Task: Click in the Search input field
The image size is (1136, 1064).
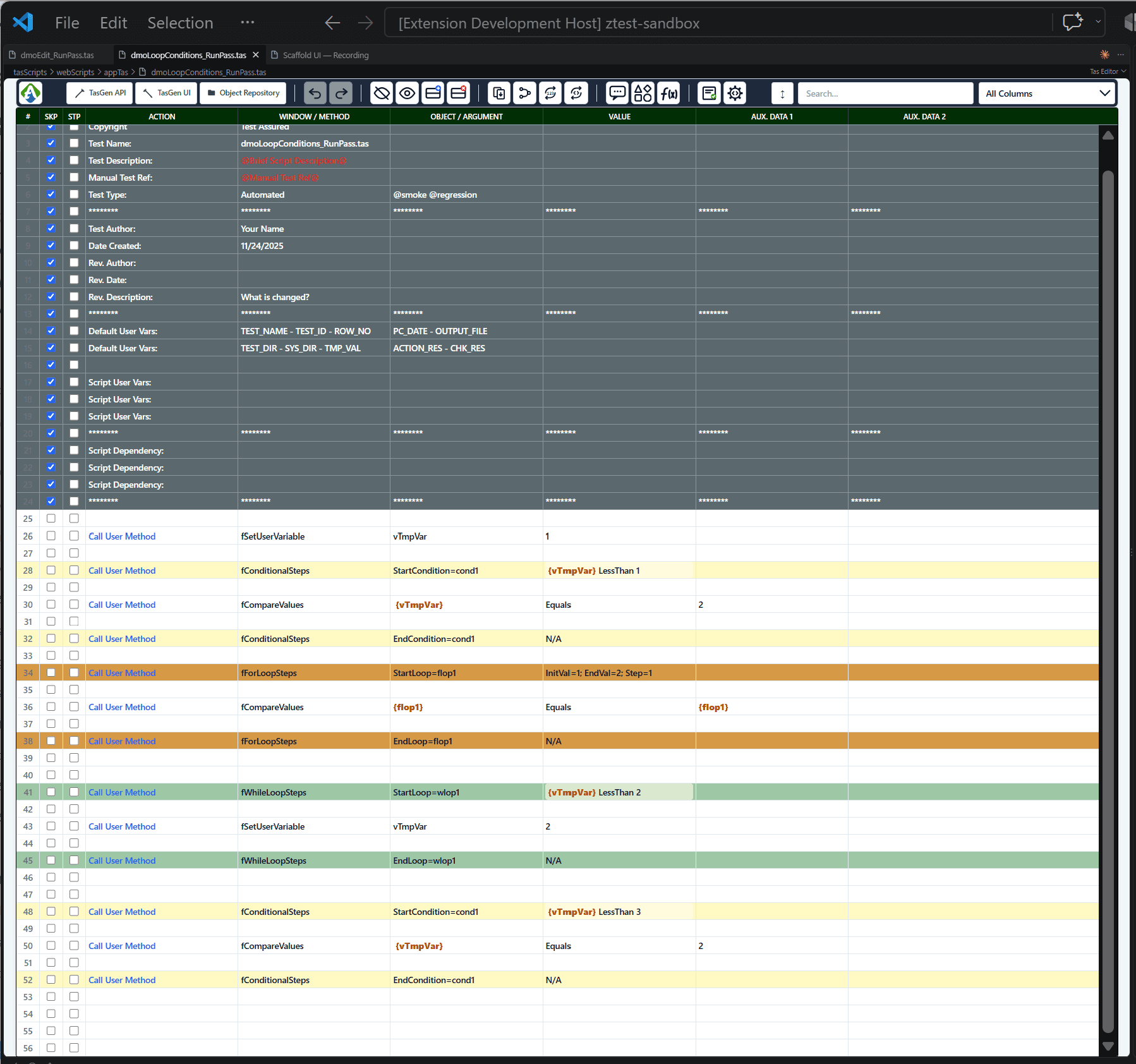Action: (x=885, y=94)
